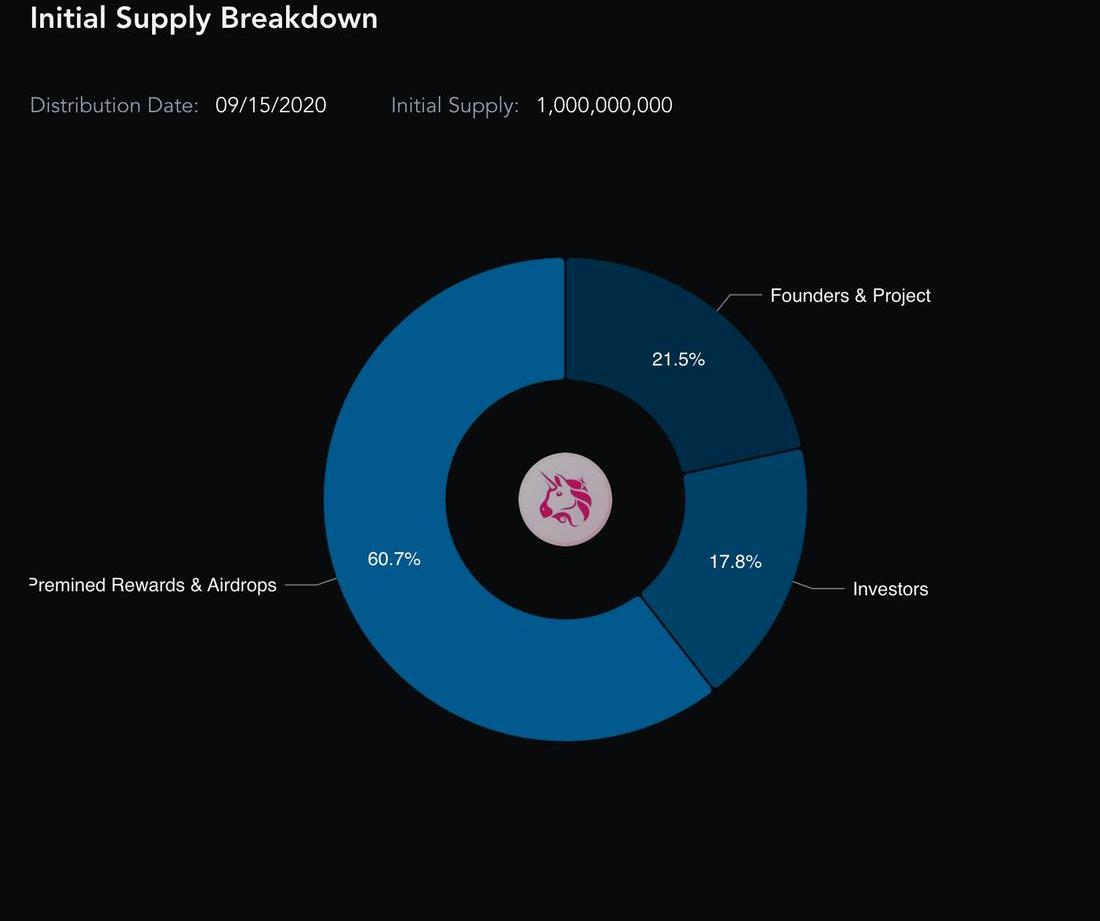Click the 17.8% percentage value

click(x=735, y=562)
